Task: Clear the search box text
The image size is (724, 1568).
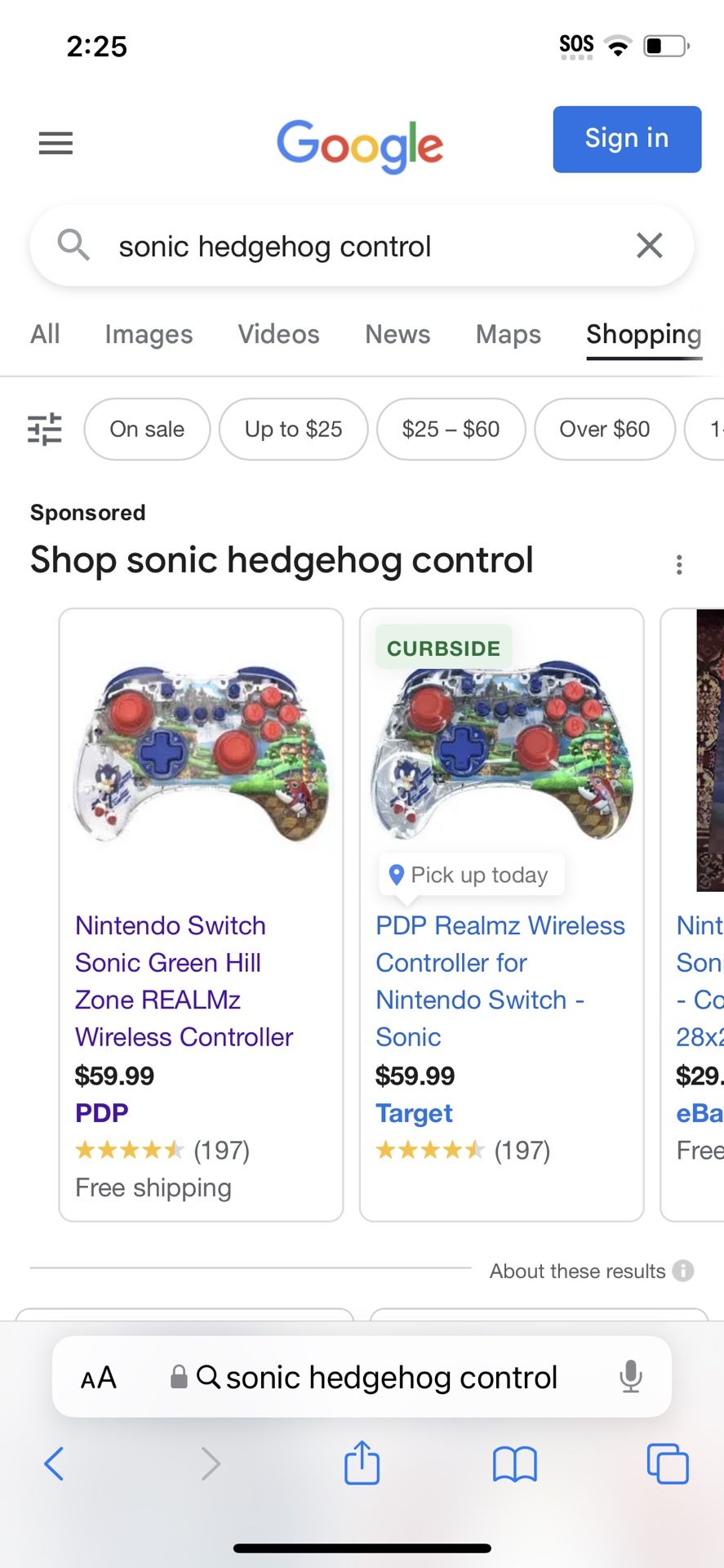Action: 649,245
